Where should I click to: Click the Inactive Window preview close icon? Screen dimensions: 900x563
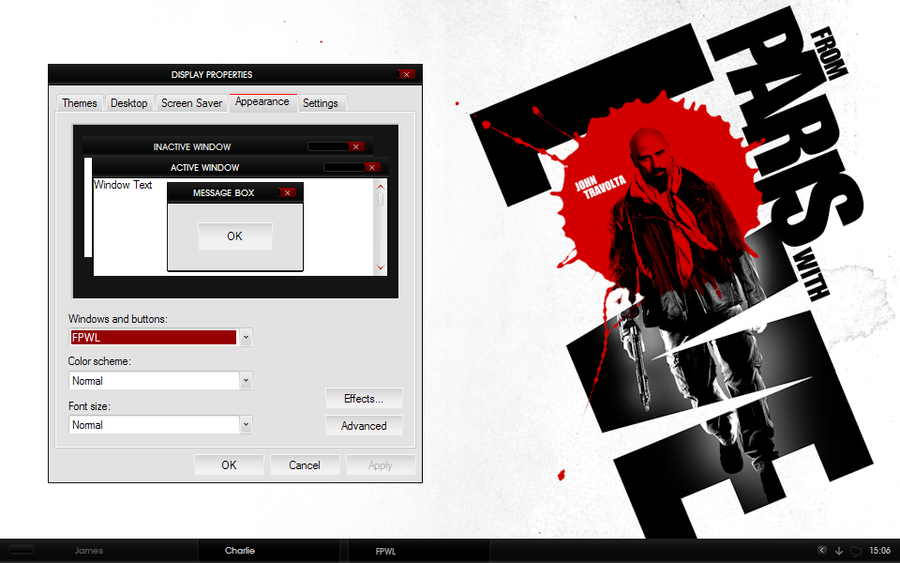click(356, 147)
